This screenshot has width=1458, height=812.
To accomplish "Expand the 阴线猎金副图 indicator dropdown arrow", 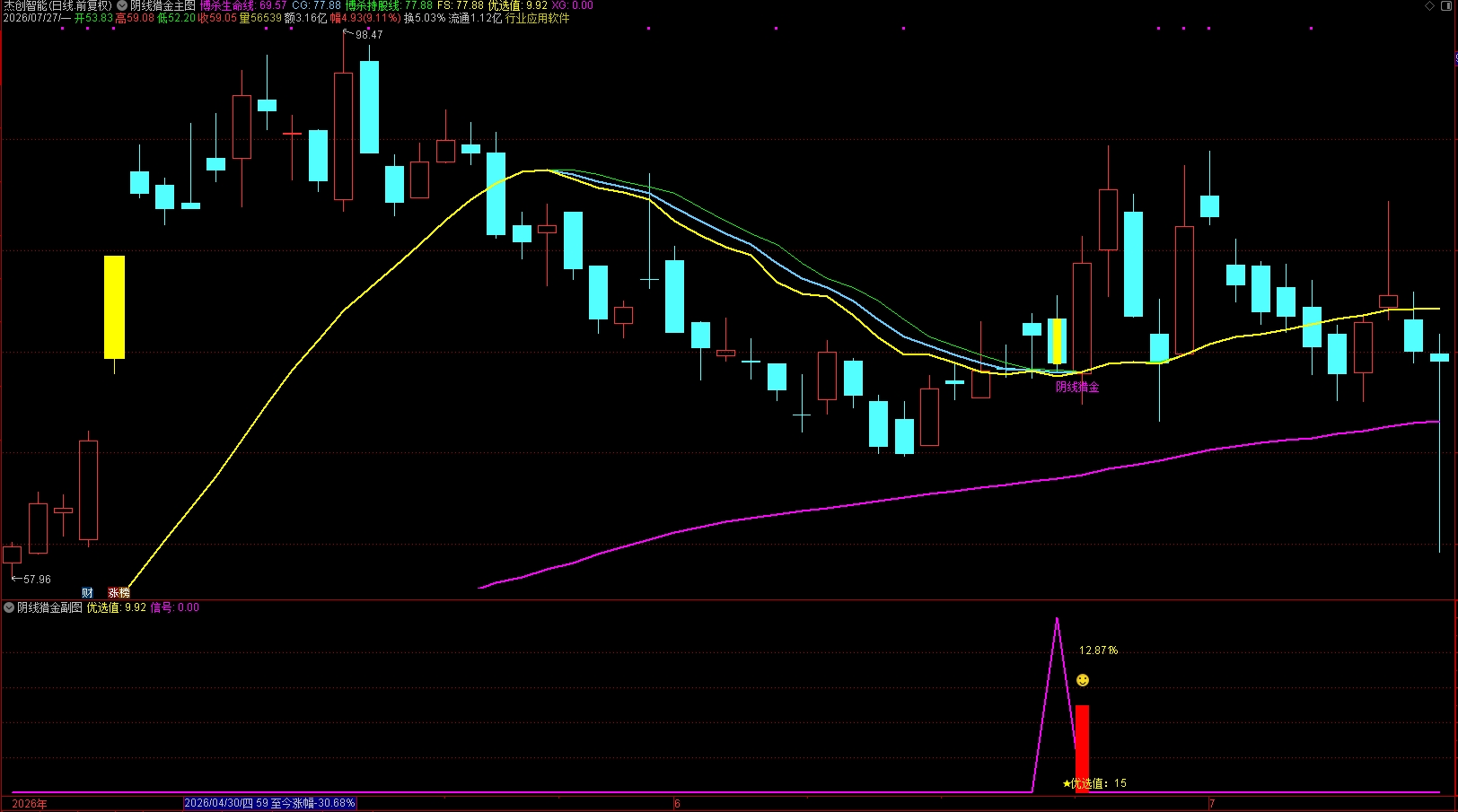I will 9,607.
